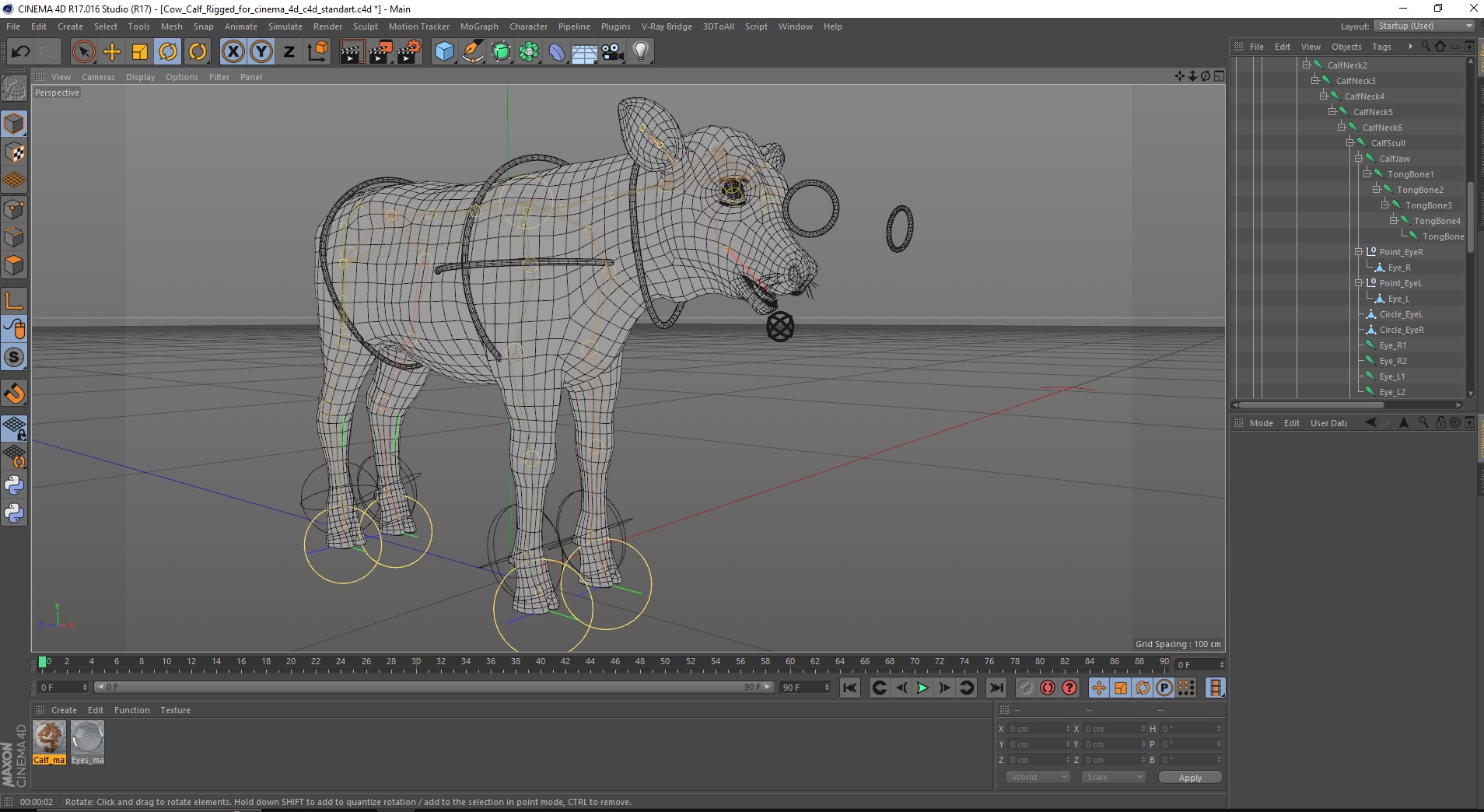Add a Camera object
Image resolution: width=1484 pixels, height=812 pixels.
point(613,52)
